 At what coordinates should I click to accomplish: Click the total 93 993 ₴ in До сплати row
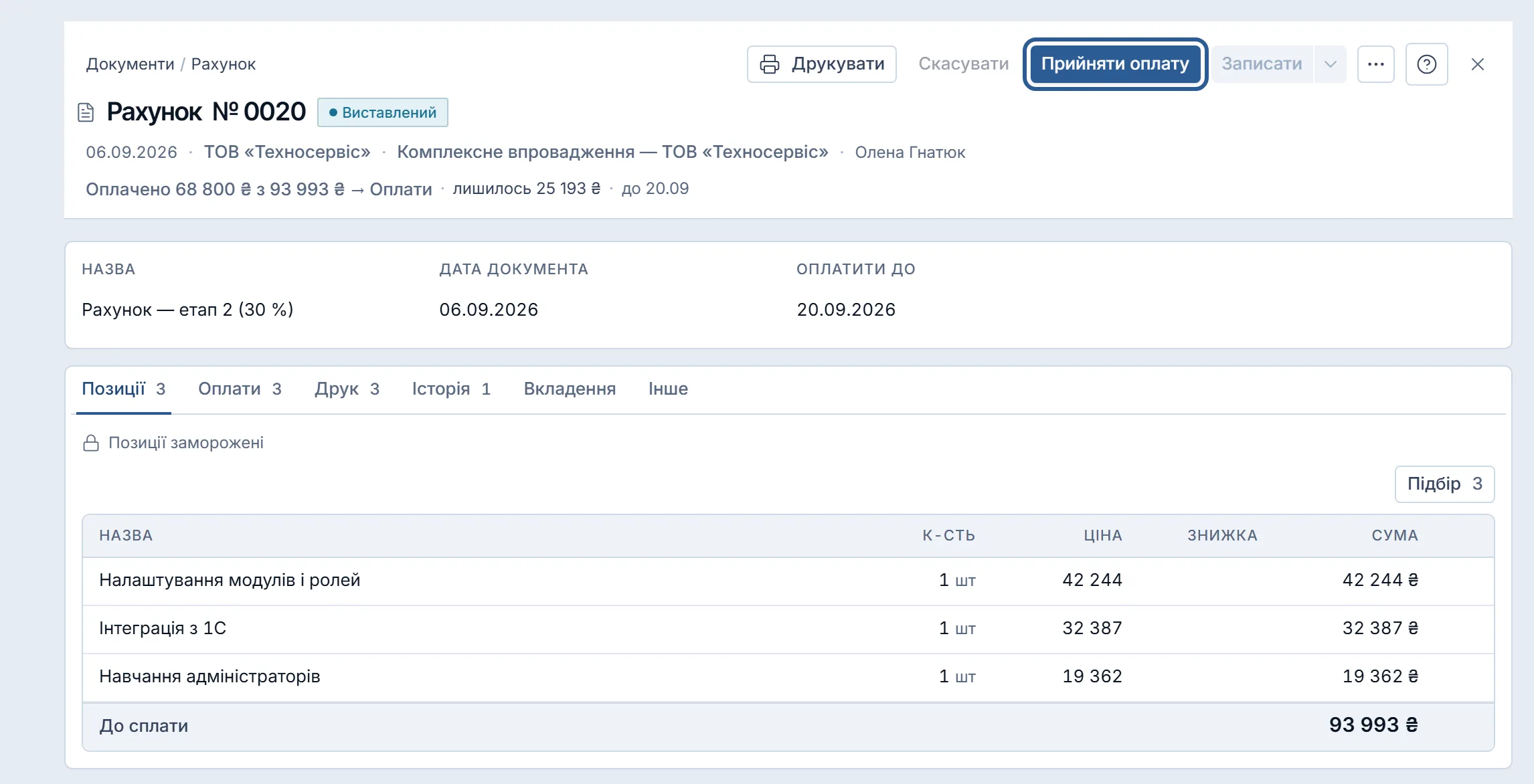[x=1373, y=725]
